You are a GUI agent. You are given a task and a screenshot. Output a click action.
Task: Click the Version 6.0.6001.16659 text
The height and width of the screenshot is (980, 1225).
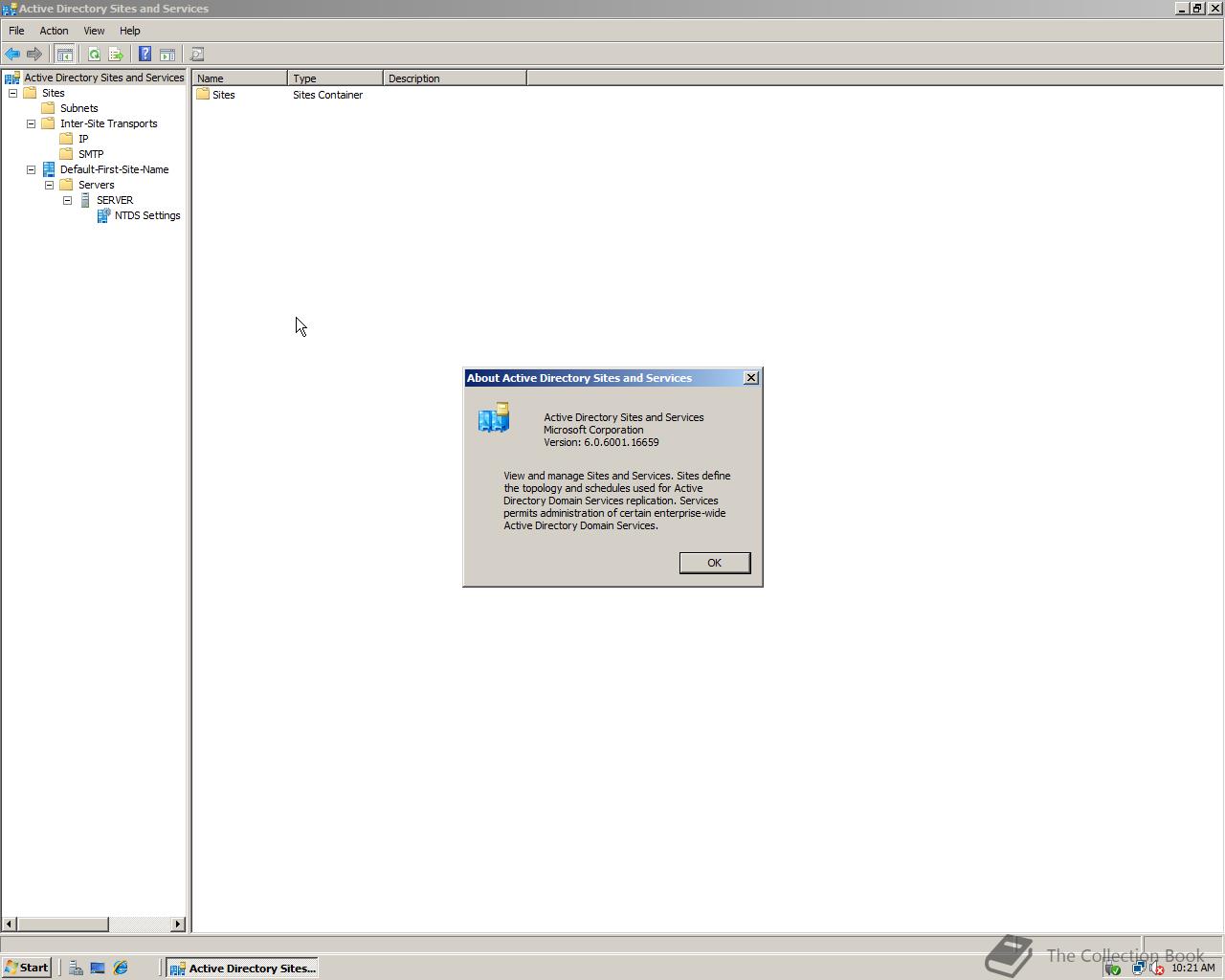(602, 442)
